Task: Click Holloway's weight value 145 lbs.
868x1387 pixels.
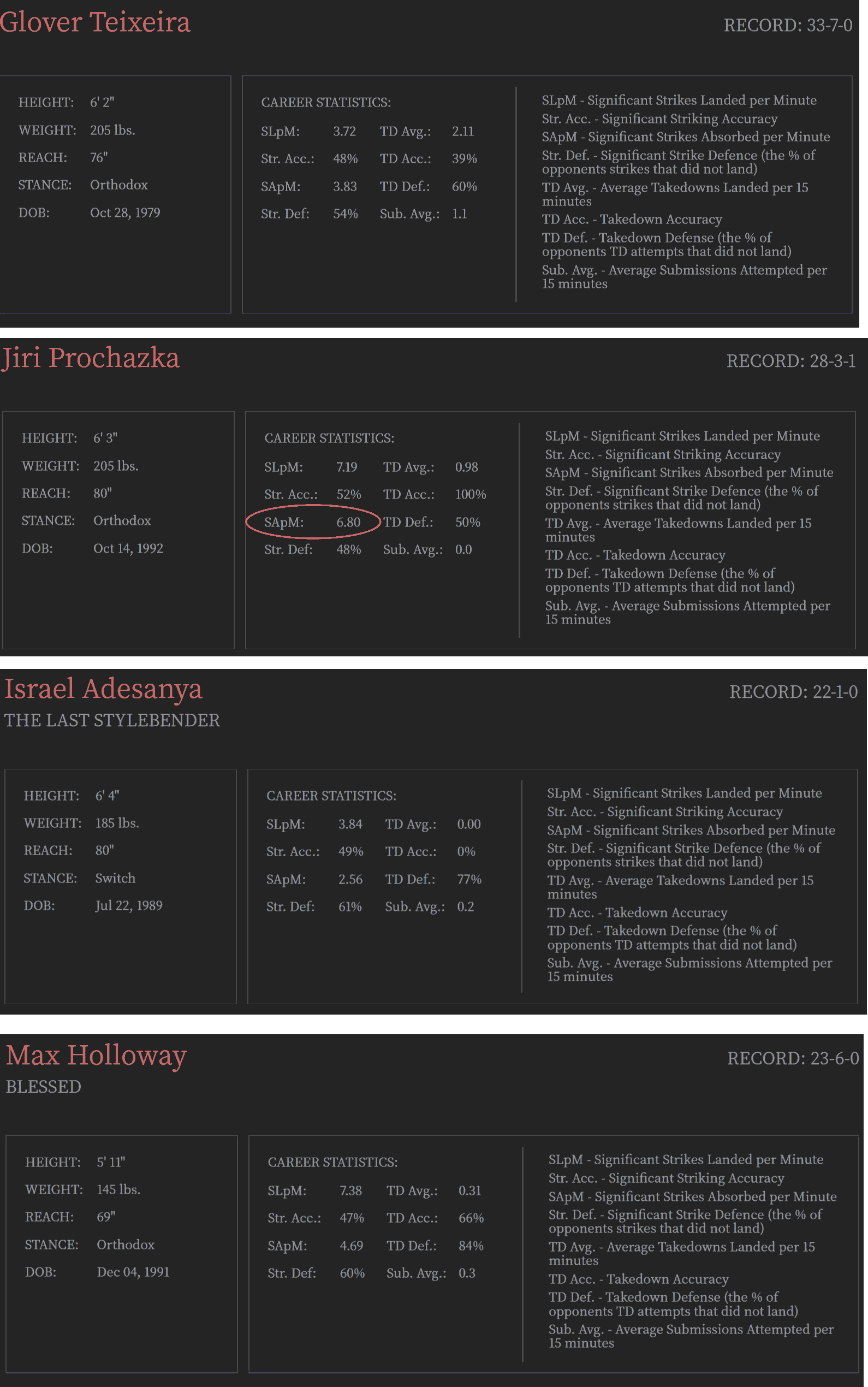Action: click(x=118, y=1189)
